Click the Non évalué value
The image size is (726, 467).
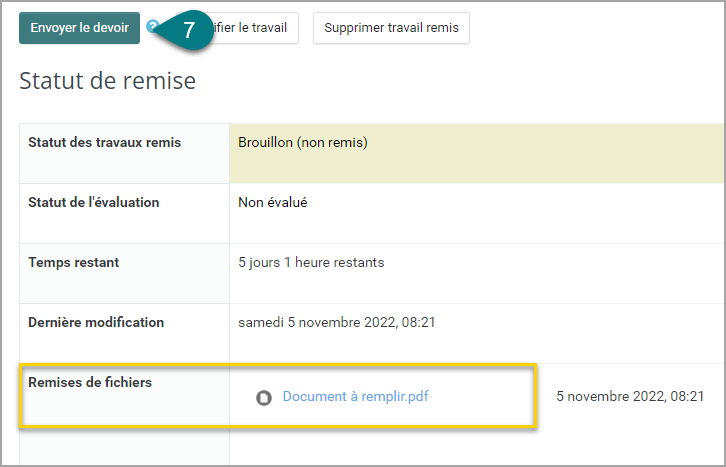coord(273,202)
